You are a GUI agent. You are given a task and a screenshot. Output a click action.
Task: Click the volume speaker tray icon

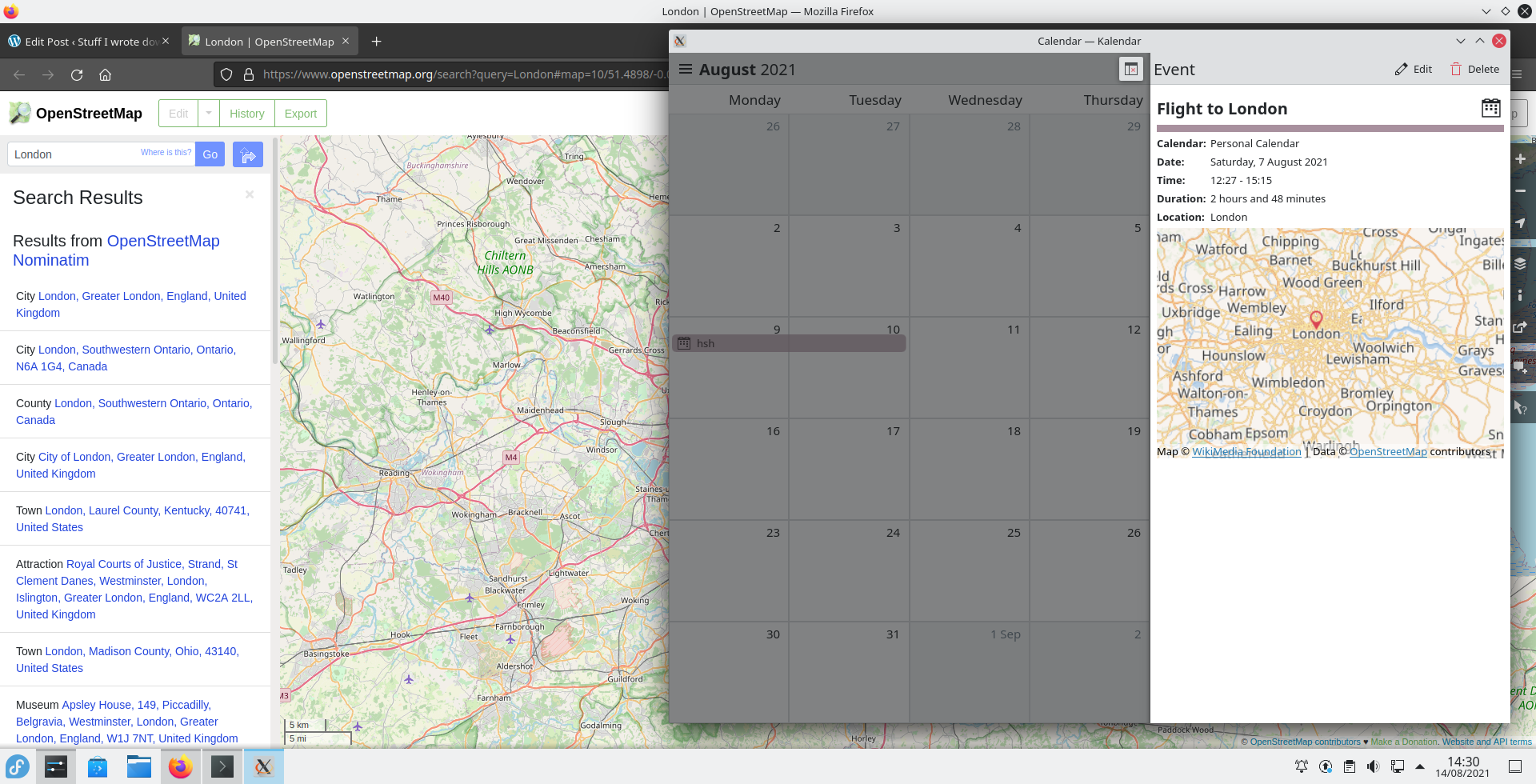click(x=1373, y=766)
